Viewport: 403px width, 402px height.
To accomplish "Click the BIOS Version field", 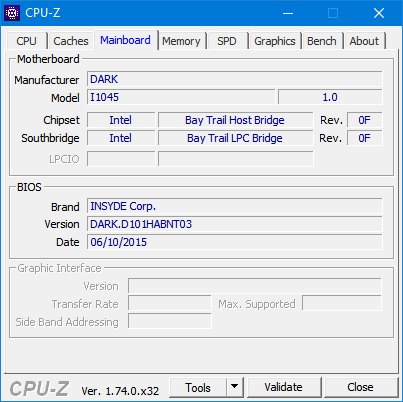I will [x=235, y=224].
